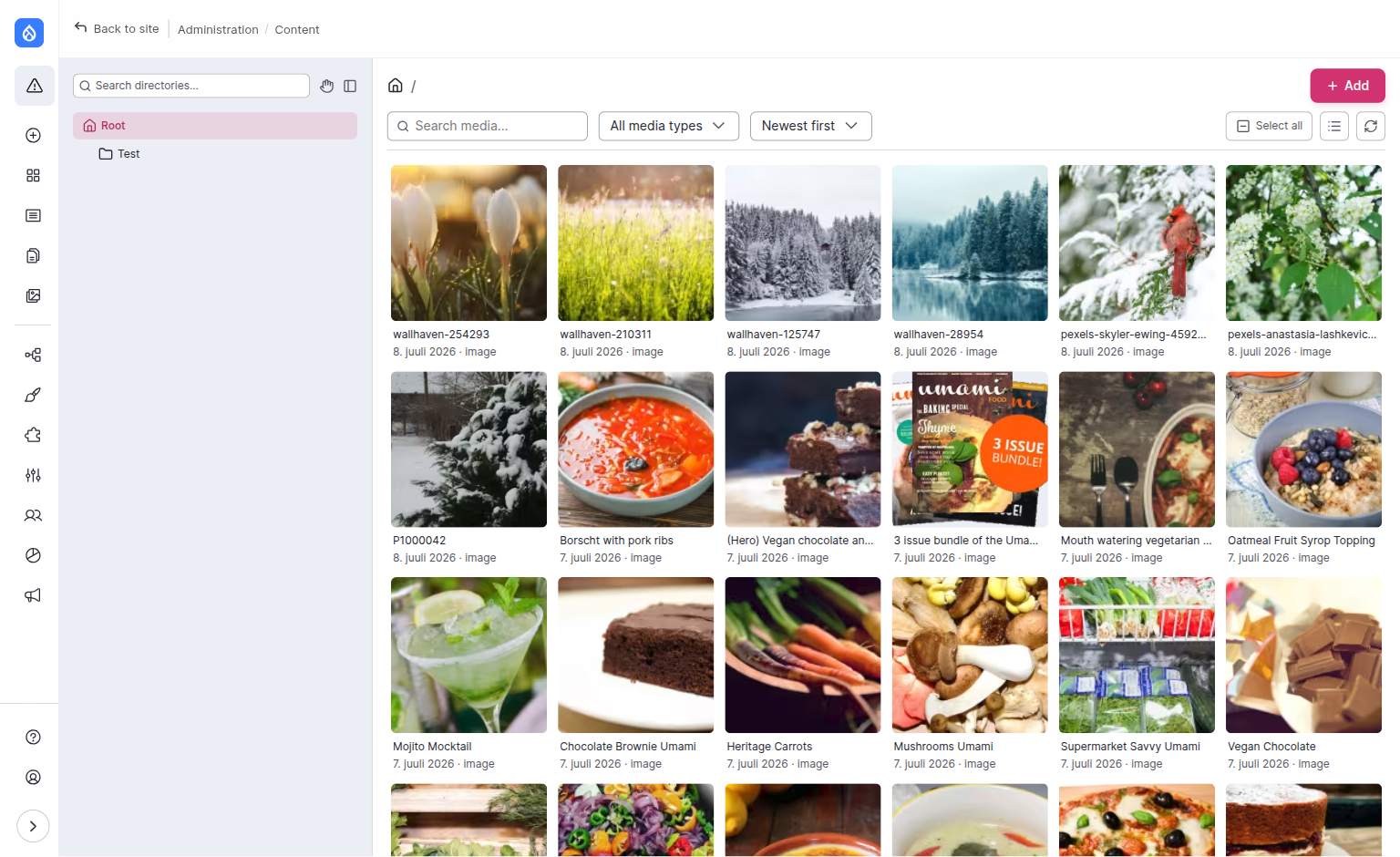Open wallhaven-28954 thumbnail
This screenshot has height=857, width=1400.
[970, 243]
